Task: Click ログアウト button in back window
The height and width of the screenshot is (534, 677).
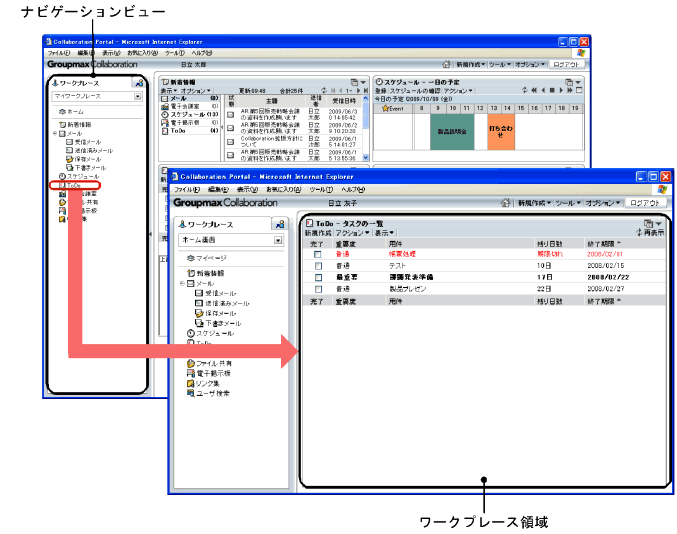Action: 566,64
